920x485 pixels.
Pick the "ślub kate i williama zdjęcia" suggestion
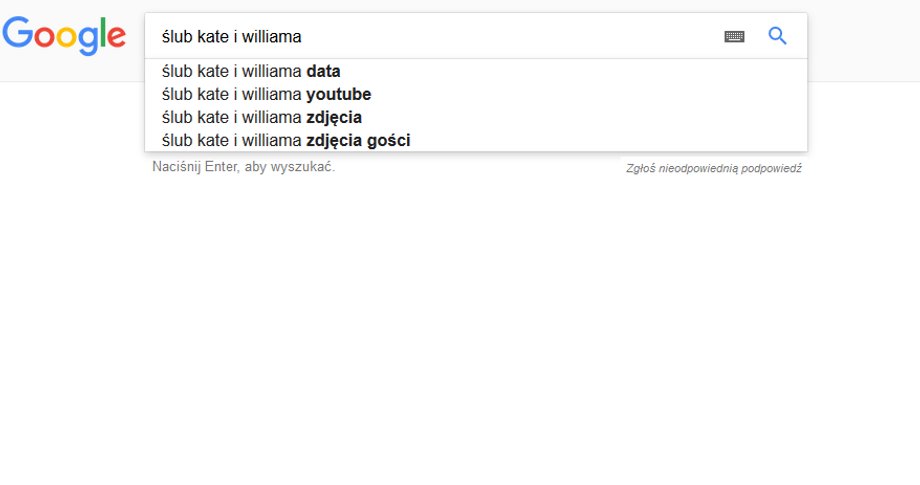(x=476, y=117)
